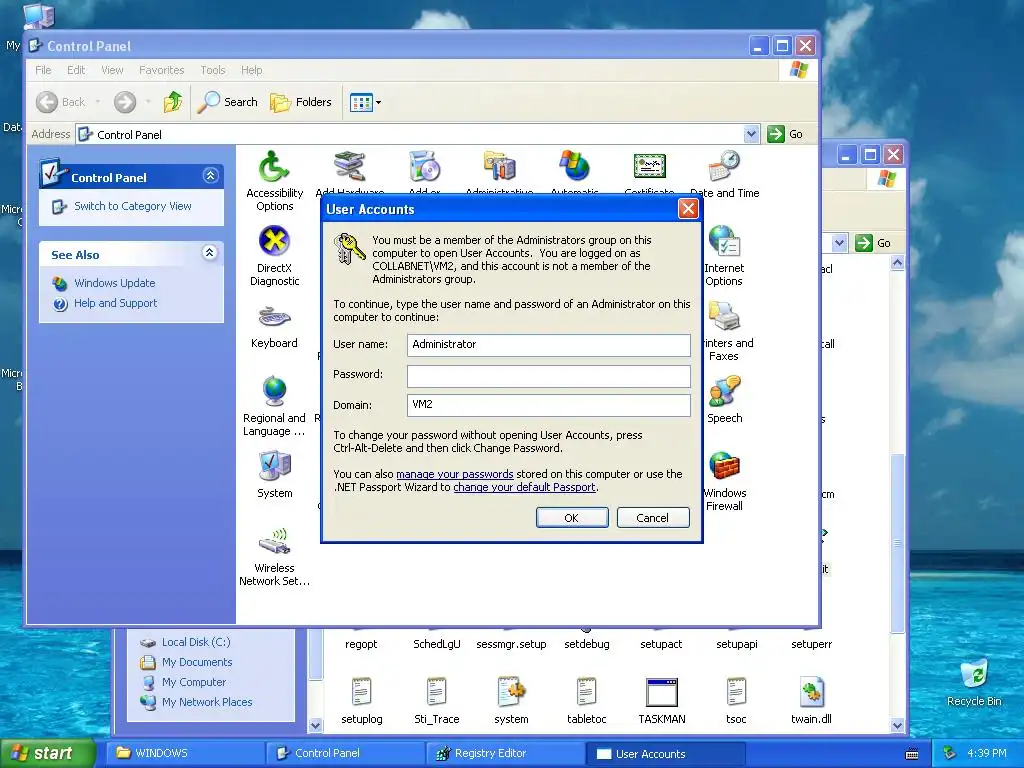Click manage your passwords link
This screenshot has height=768, width=1024.
(455, 474)
